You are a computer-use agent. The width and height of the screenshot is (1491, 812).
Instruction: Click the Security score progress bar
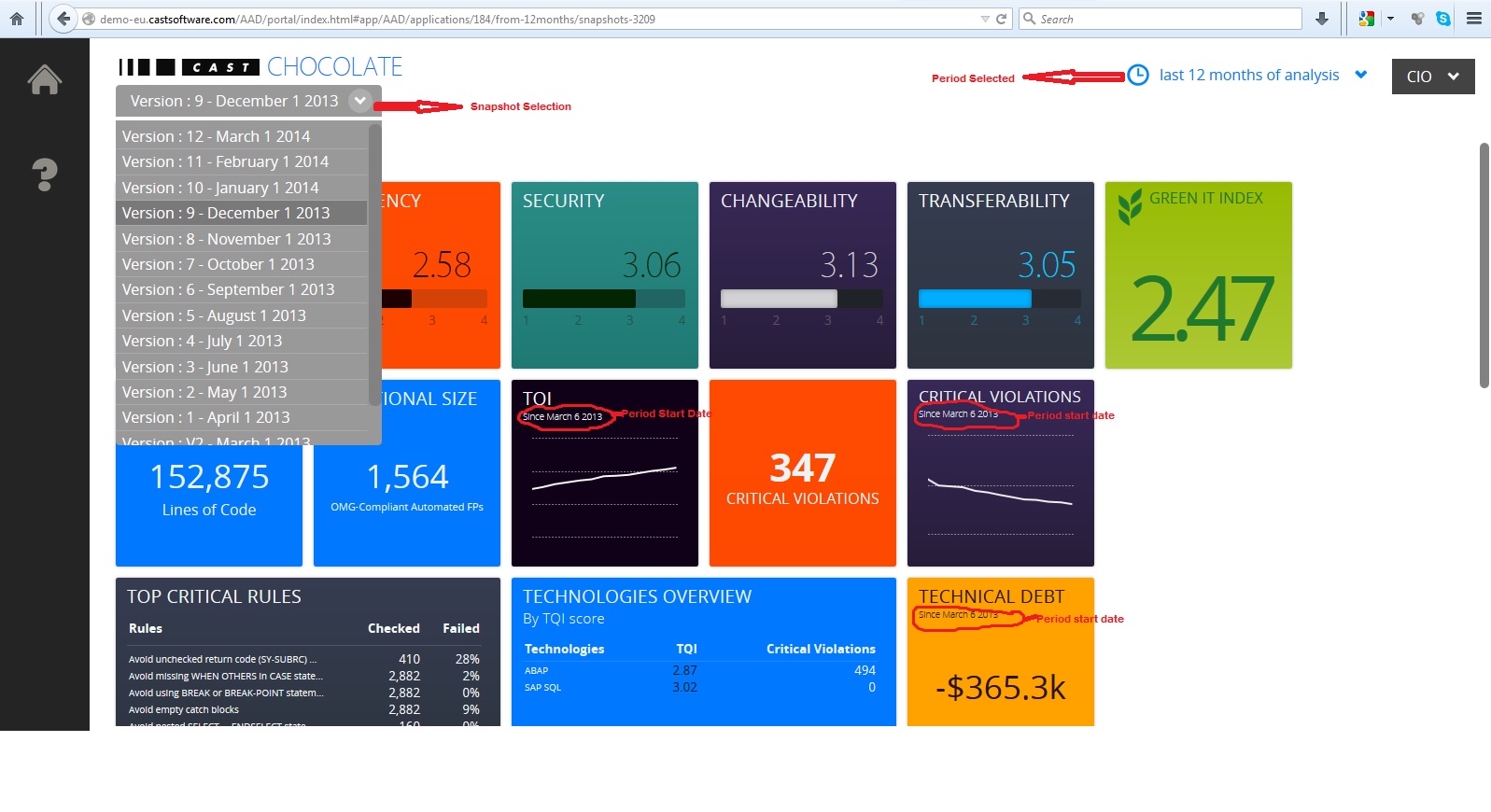pyautogui.click(x=604, y=299)
